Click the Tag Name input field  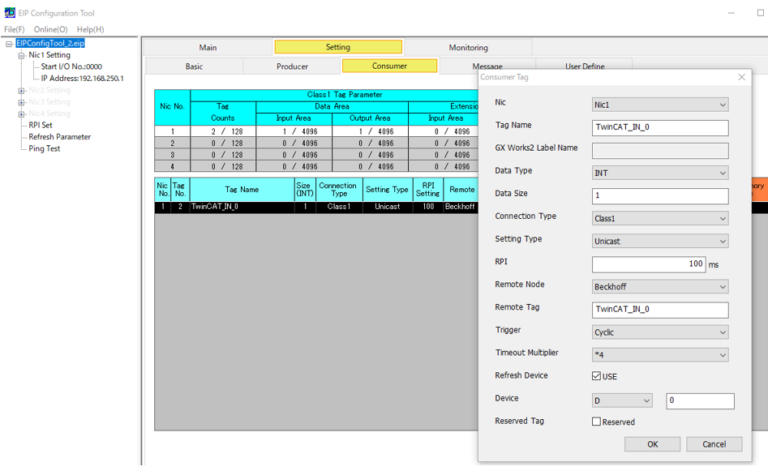pyautogui.click(x=659, y=127)
